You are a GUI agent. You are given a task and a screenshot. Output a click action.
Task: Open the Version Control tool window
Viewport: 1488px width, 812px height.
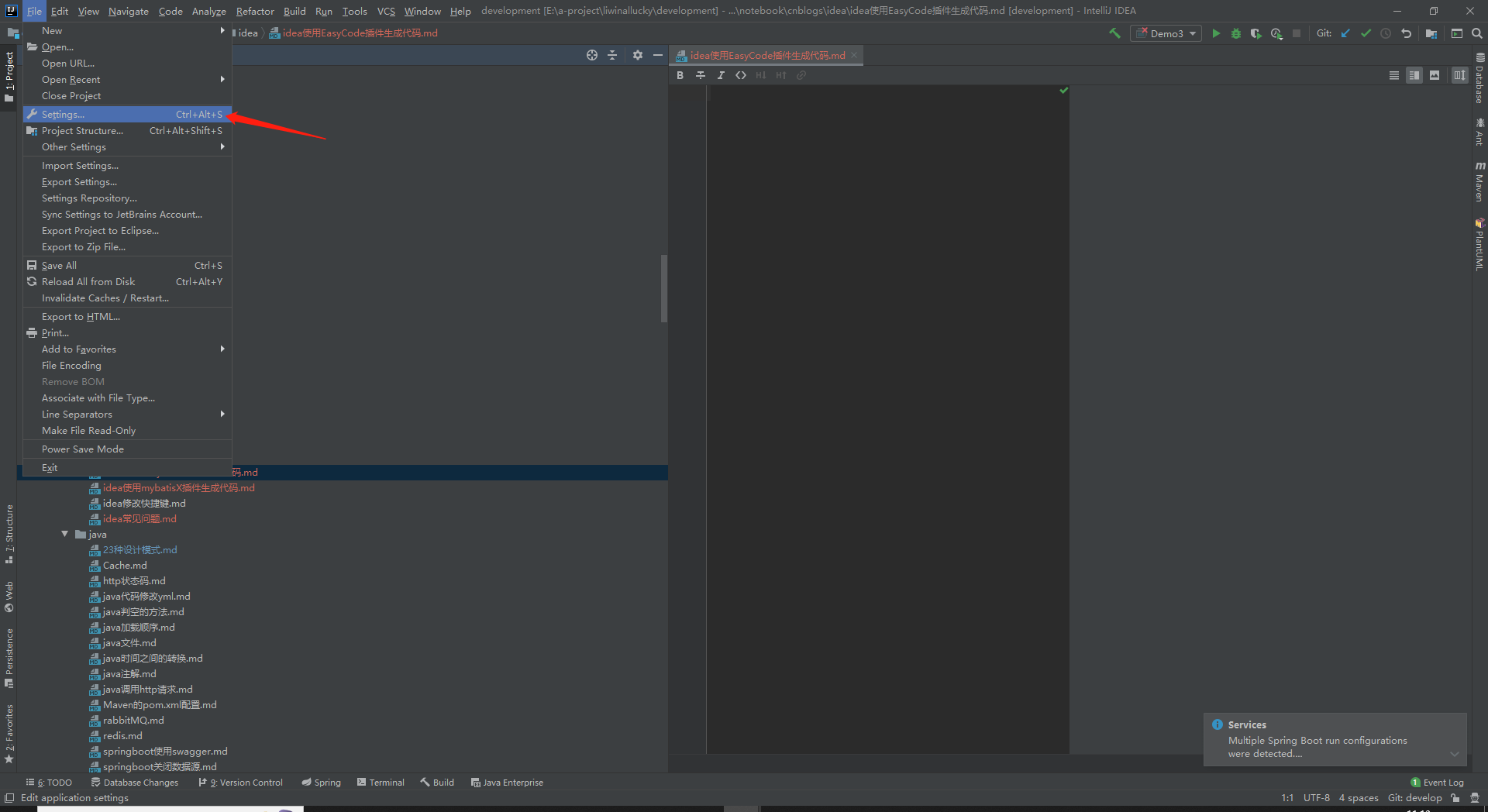[x=241, y=783]
